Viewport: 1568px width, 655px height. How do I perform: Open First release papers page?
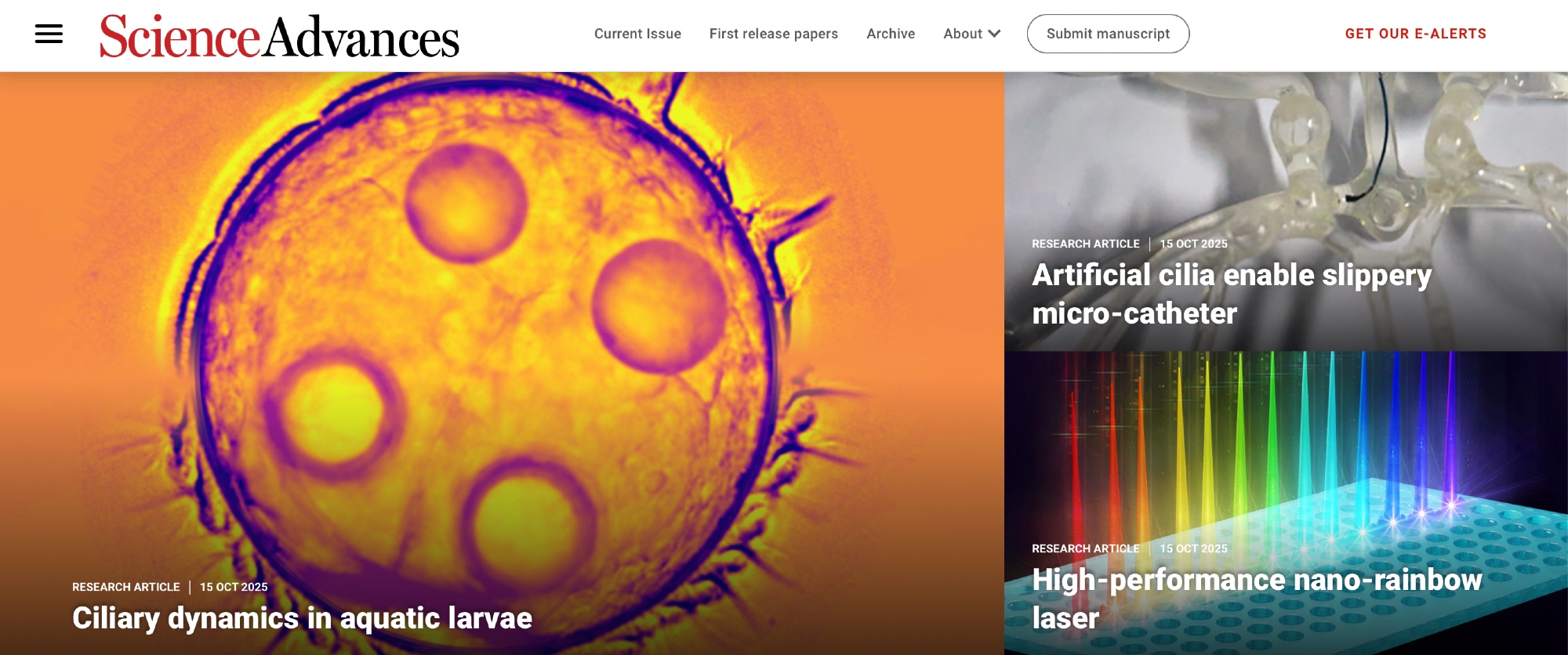click(773, 34)
